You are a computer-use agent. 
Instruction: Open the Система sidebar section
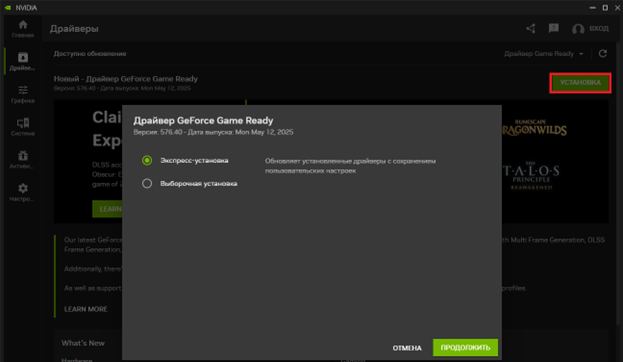pos(23,127)
